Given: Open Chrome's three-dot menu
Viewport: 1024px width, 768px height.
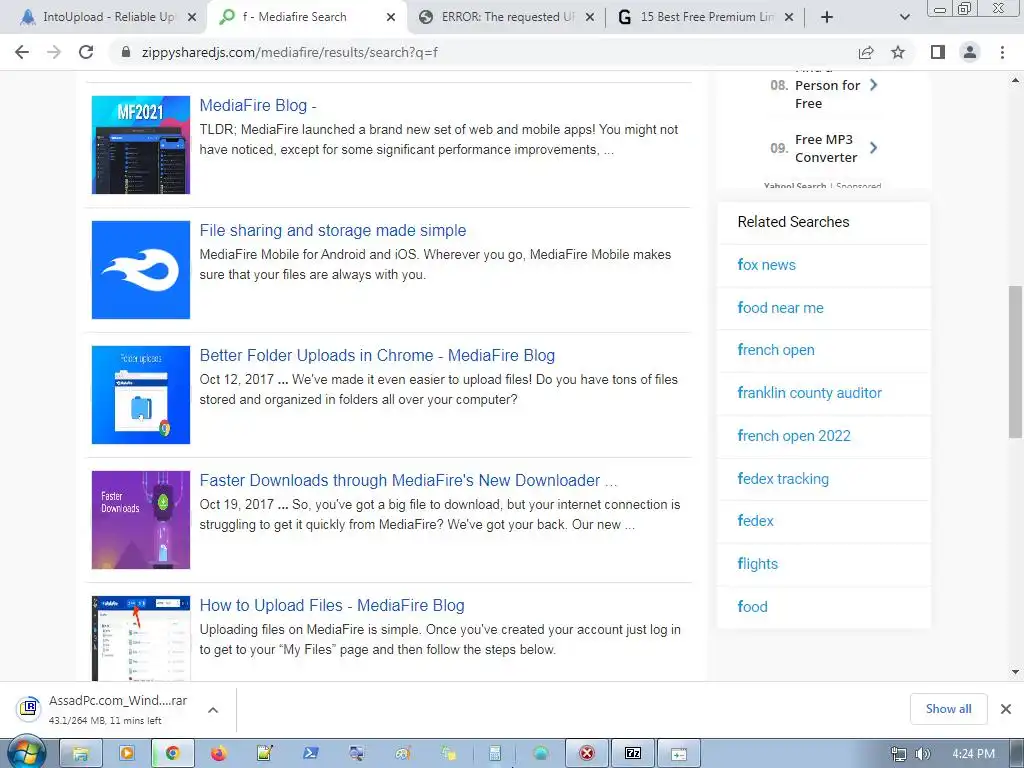Looking at the screenshot, I should click(x=1002, y=52).
